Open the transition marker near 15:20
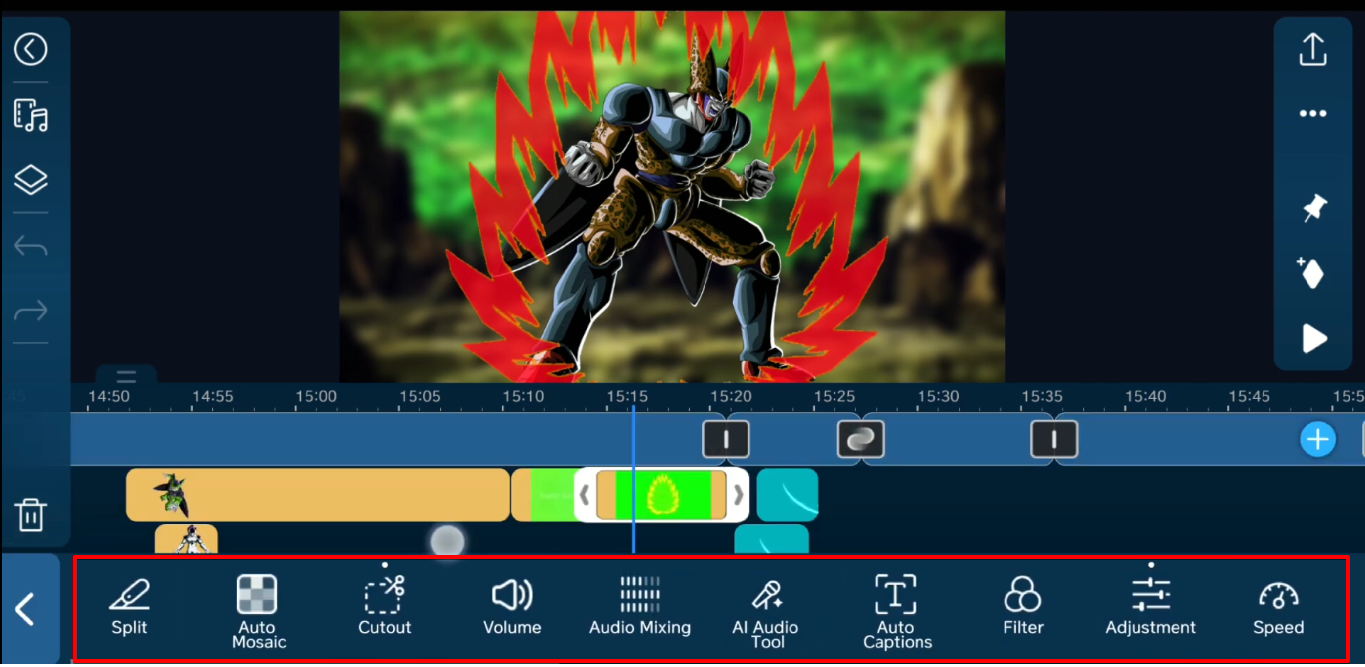Viewport: 1365px width, 667px height. click(726, 439)
